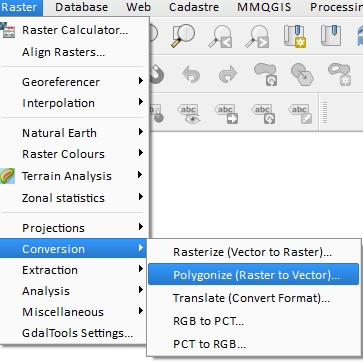
Task: Select the Simplify Feature tool
Action: click(x=302, y=74)
